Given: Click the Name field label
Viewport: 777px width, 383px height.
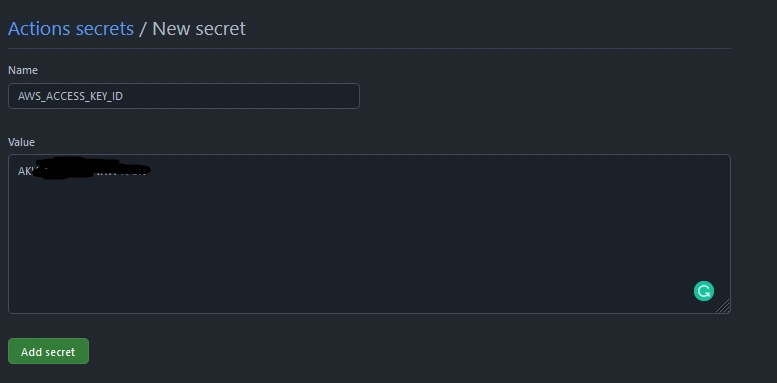Looking at the screenshot, I should click(x=23, y=70).
